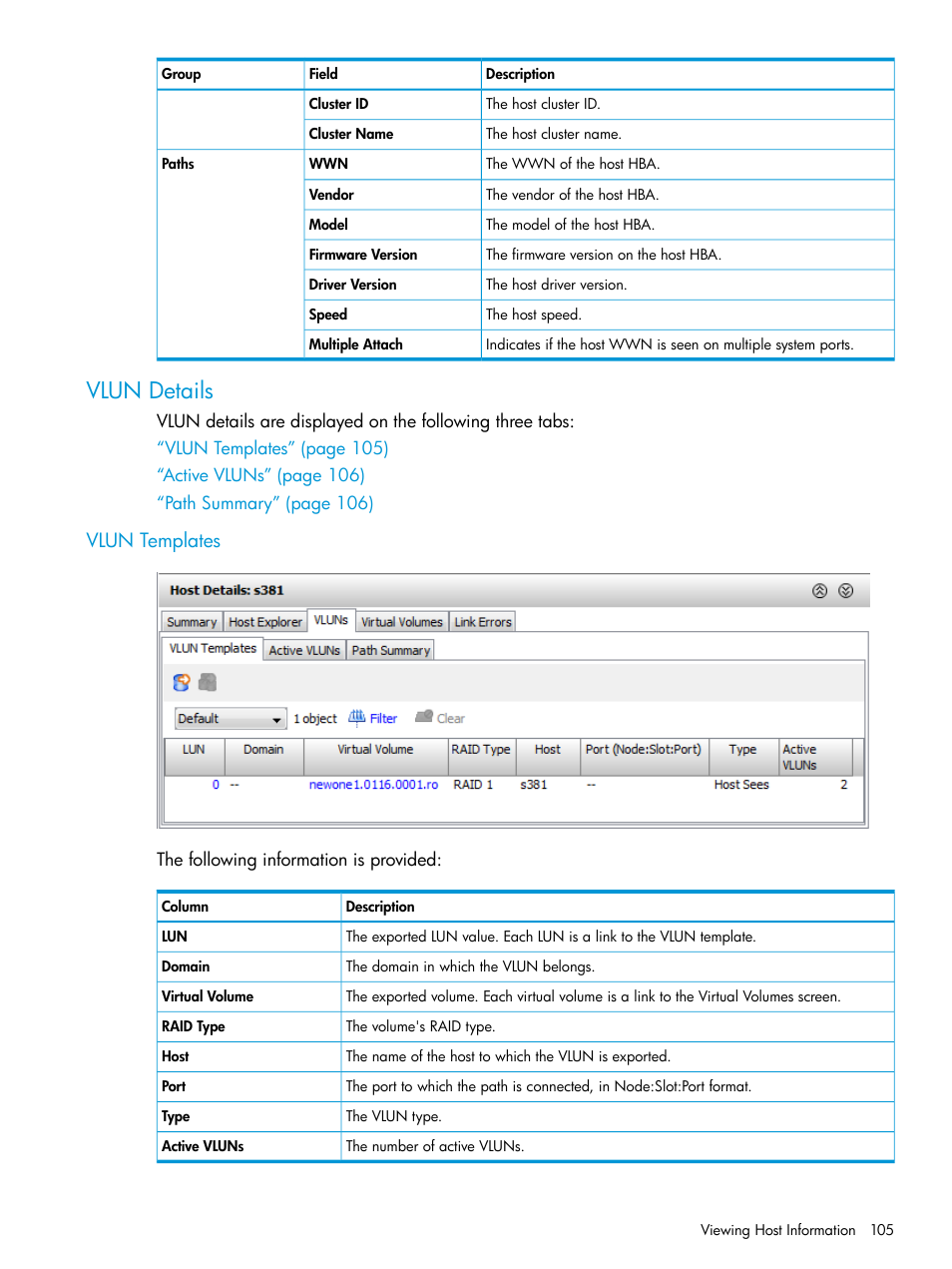This screenshot has width=952, height=1269.
Task: Click the 1 object count label
Action: point(315,719)
